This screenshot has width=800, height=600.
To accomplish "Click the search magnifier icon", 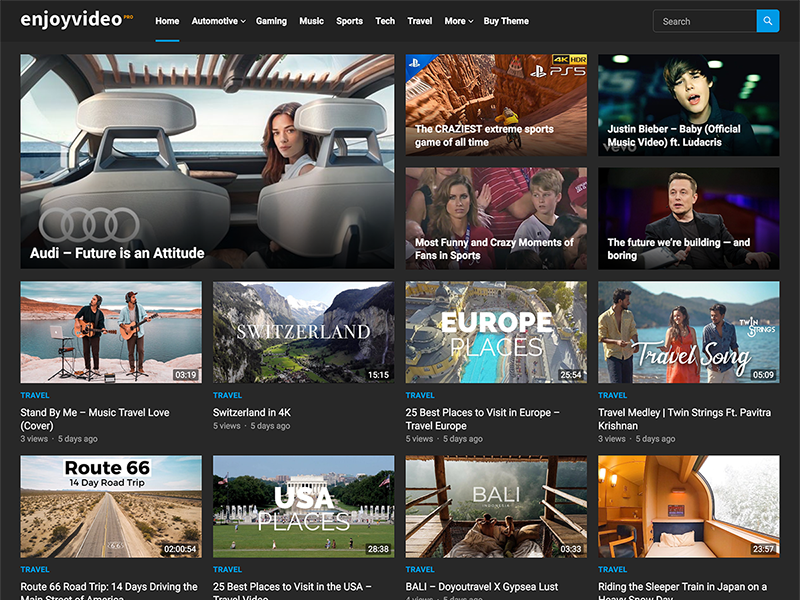I will click(767, 20).
